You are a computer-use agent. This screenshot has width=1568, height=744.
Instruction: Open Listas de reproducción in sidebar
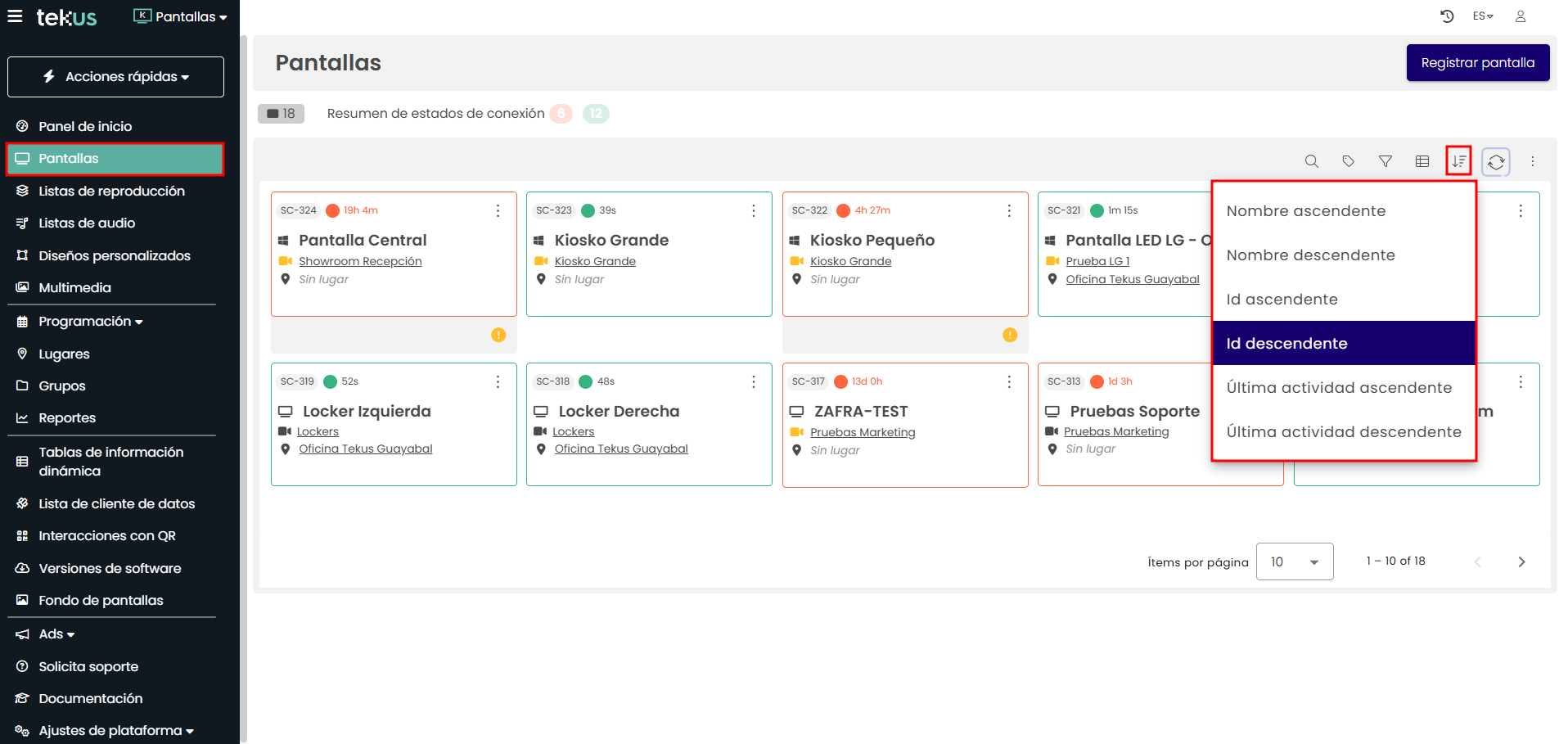(111, 191)
